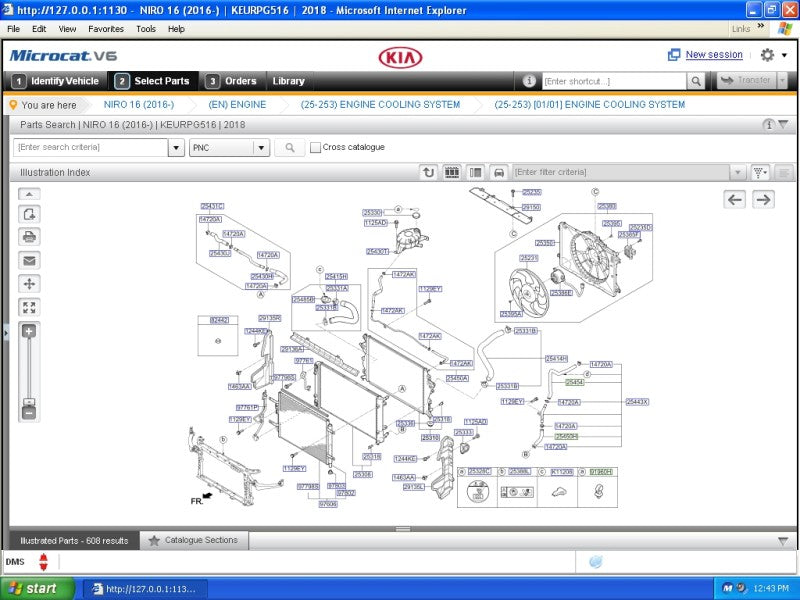Adjust the zoom slider in left sidebar
The image size is (800, 600).
coord(28,370)
